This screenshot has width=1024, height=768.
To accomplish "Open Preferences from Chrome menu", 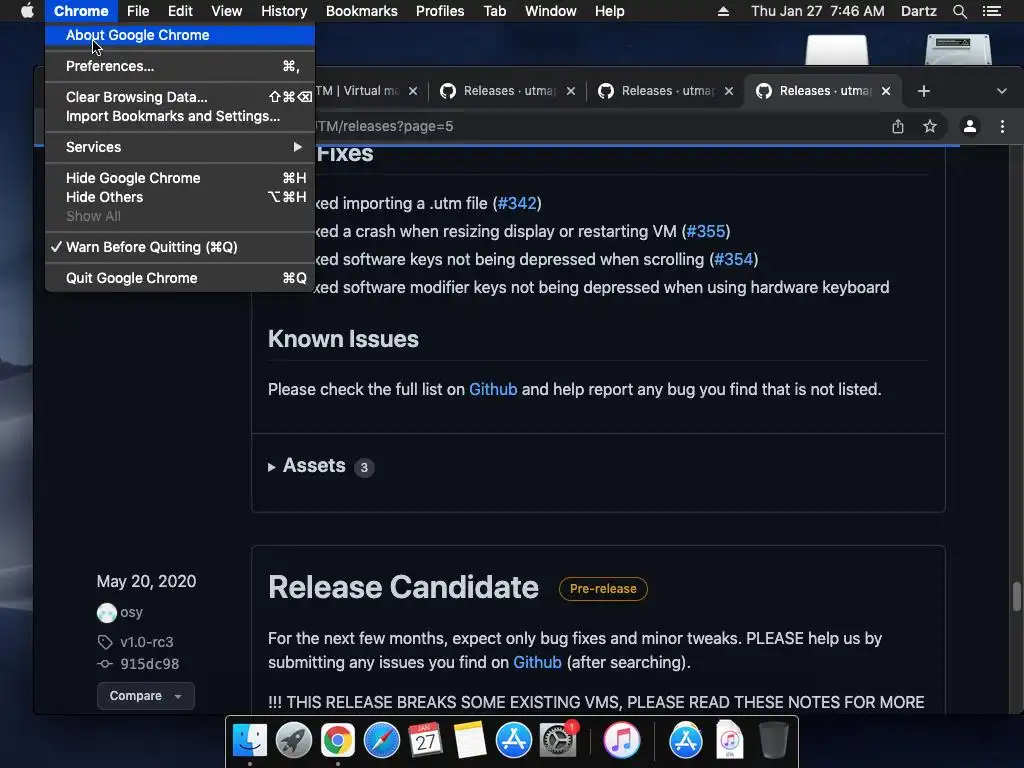I will click(180, 66).
